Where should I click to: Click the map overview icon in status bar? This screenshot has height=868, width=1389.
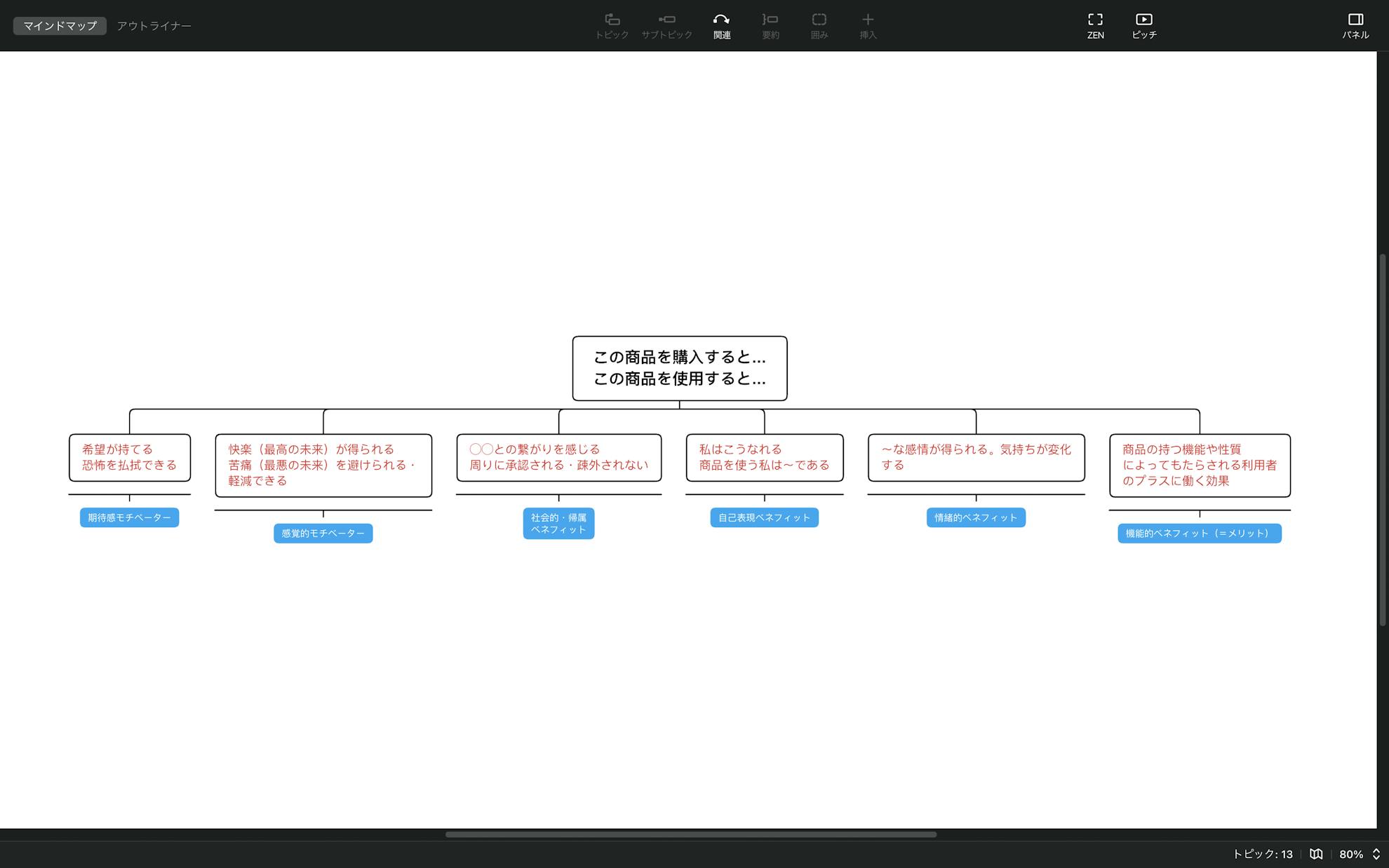pyautogui.click(x=1316, y=854)
